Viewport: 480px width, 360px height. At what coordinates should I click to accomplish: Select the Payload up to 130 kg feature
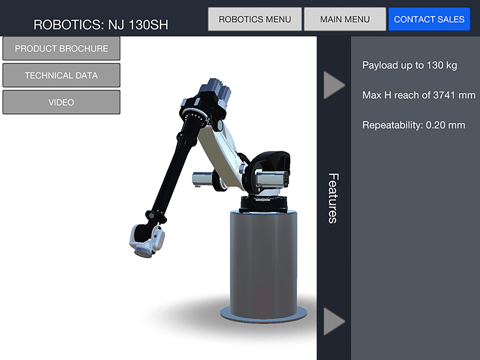[x=410, y=65]
